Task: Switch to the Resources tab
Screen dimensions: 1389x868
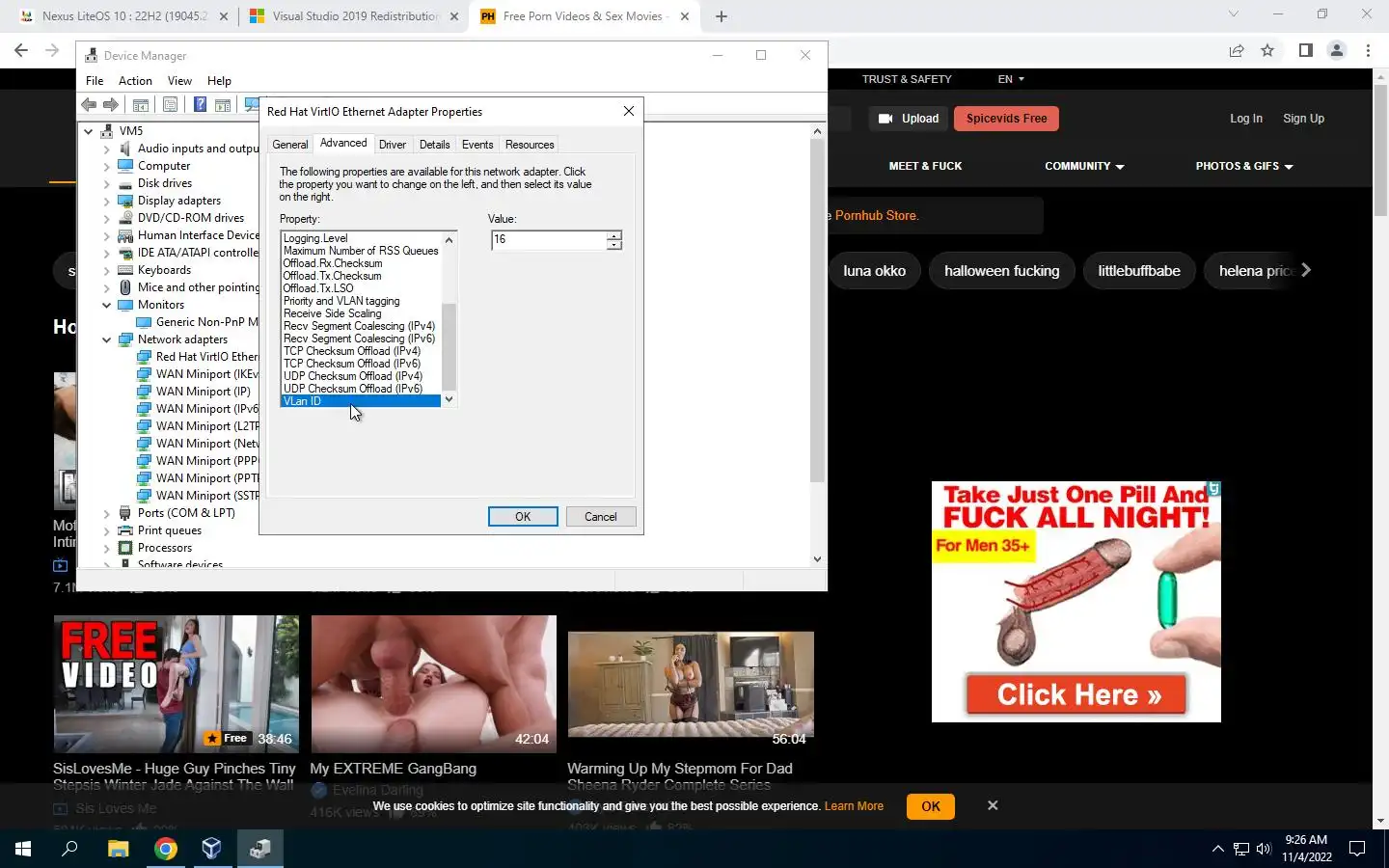Action: (530, 145)
